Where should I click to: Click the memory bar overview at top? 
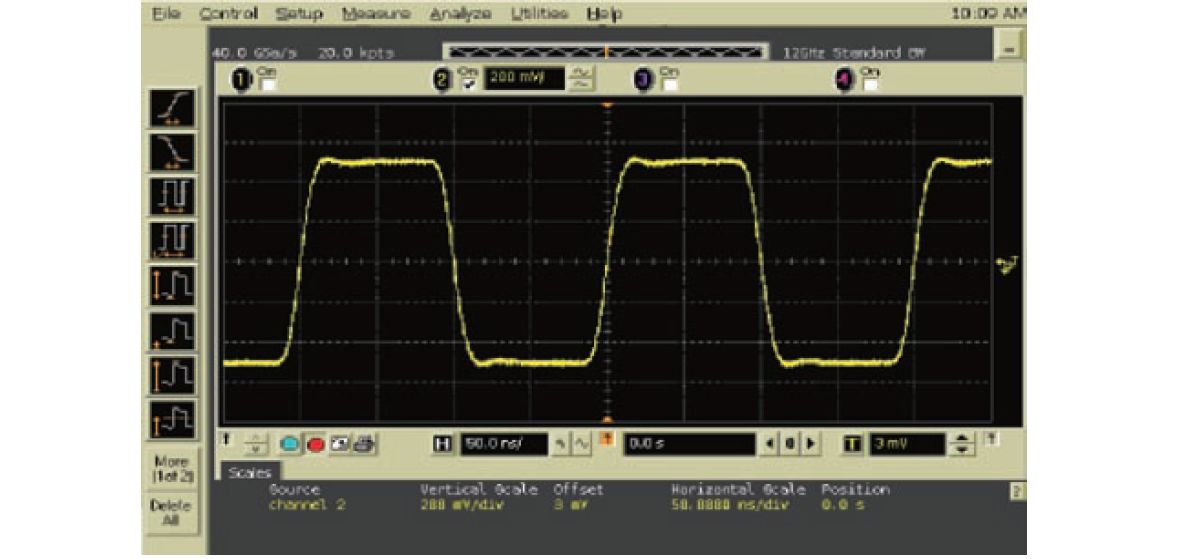(607, 52)
